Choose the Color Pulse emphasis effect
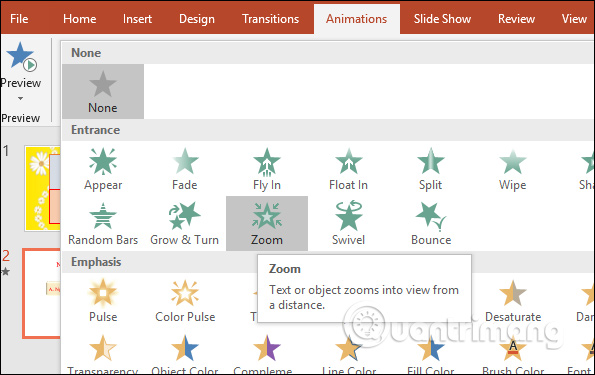Image resolution: width=595 pixels, height=375 pixels. [185, 300]
